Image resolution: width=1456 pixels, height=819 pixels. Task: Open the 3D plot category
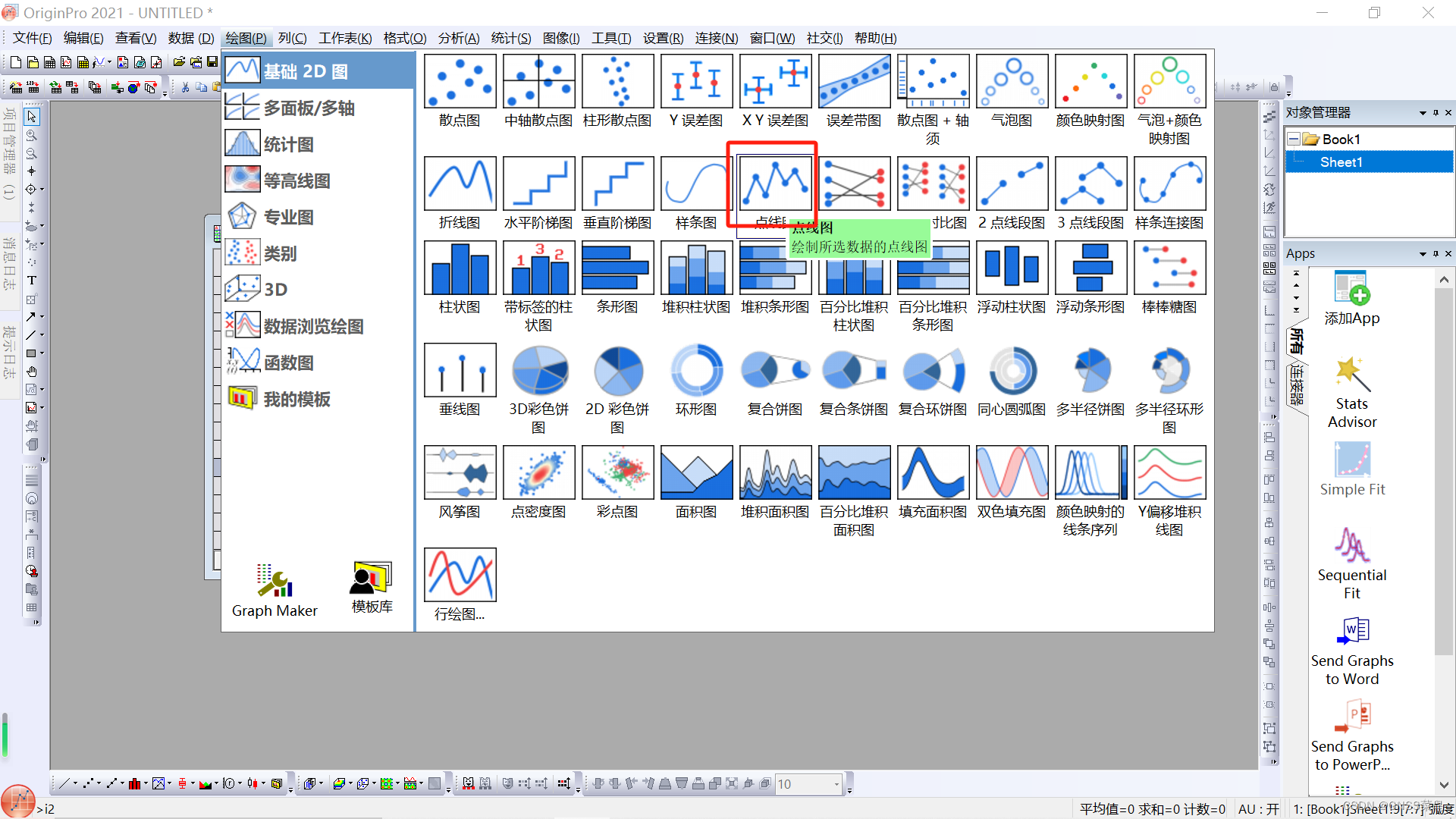(x=275, y=289)
